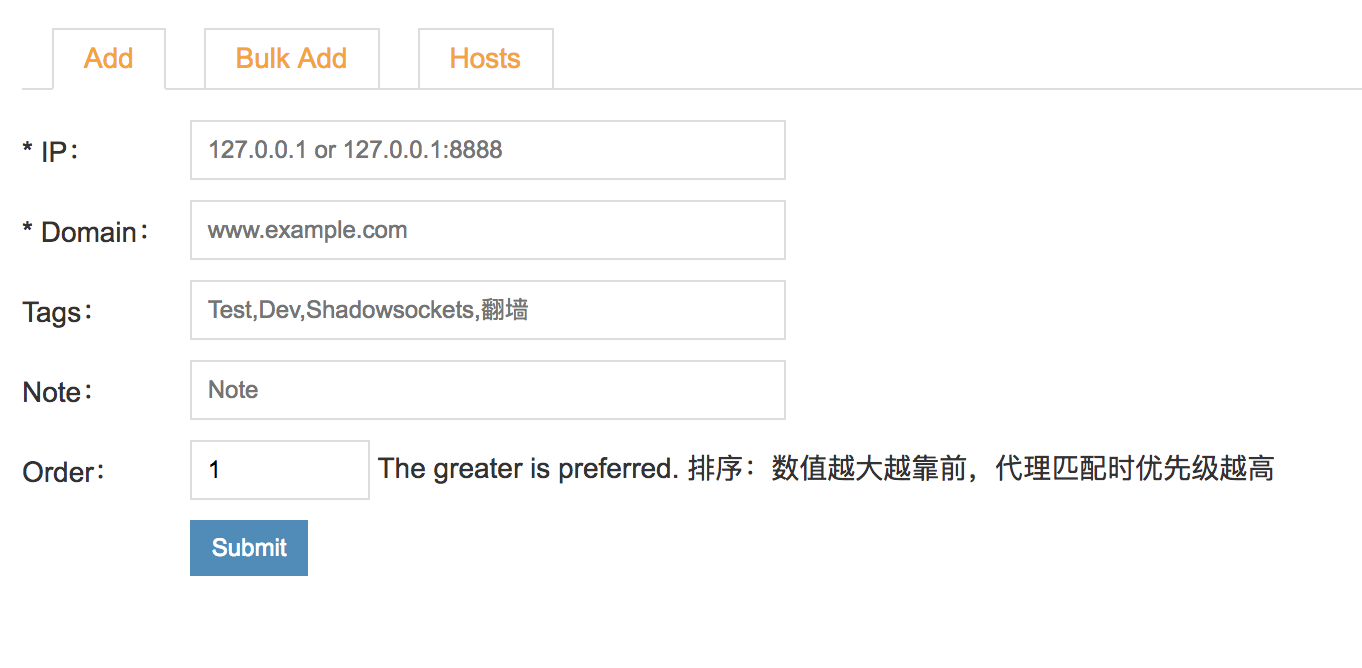
Task: Open the Hosts tab
Action: click(x=485, y=59)
